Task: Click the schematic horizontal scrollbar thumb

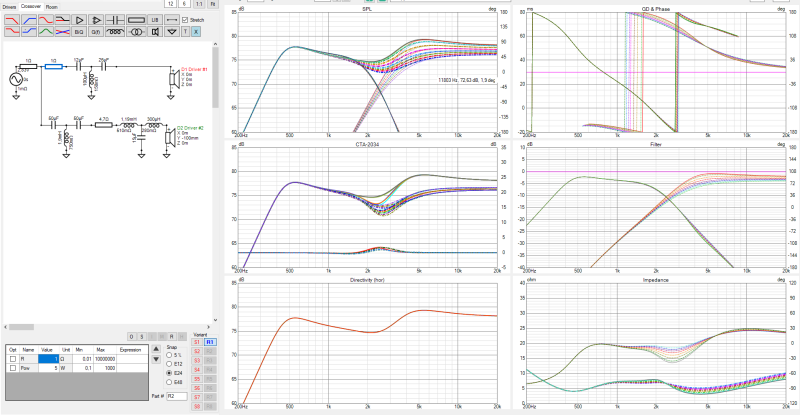Action: (21, 327)
